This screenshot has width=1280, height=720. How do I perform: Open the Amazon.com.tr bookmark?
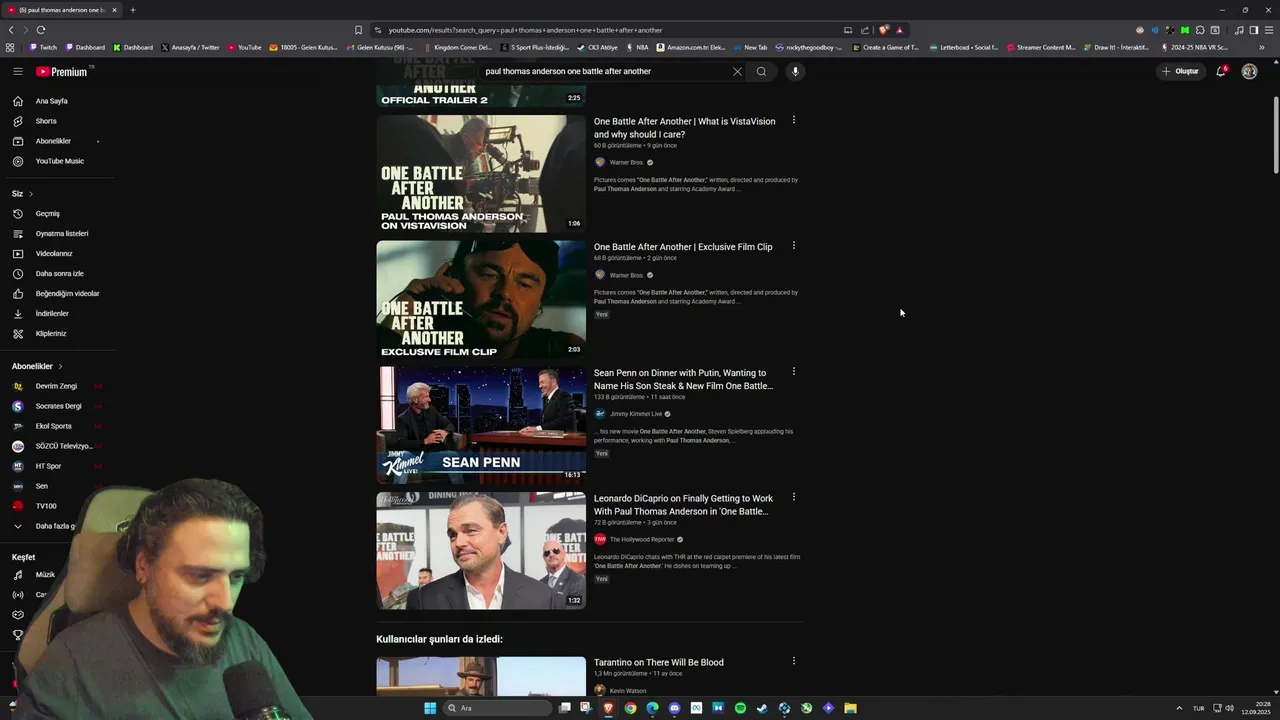coord(691,47)
